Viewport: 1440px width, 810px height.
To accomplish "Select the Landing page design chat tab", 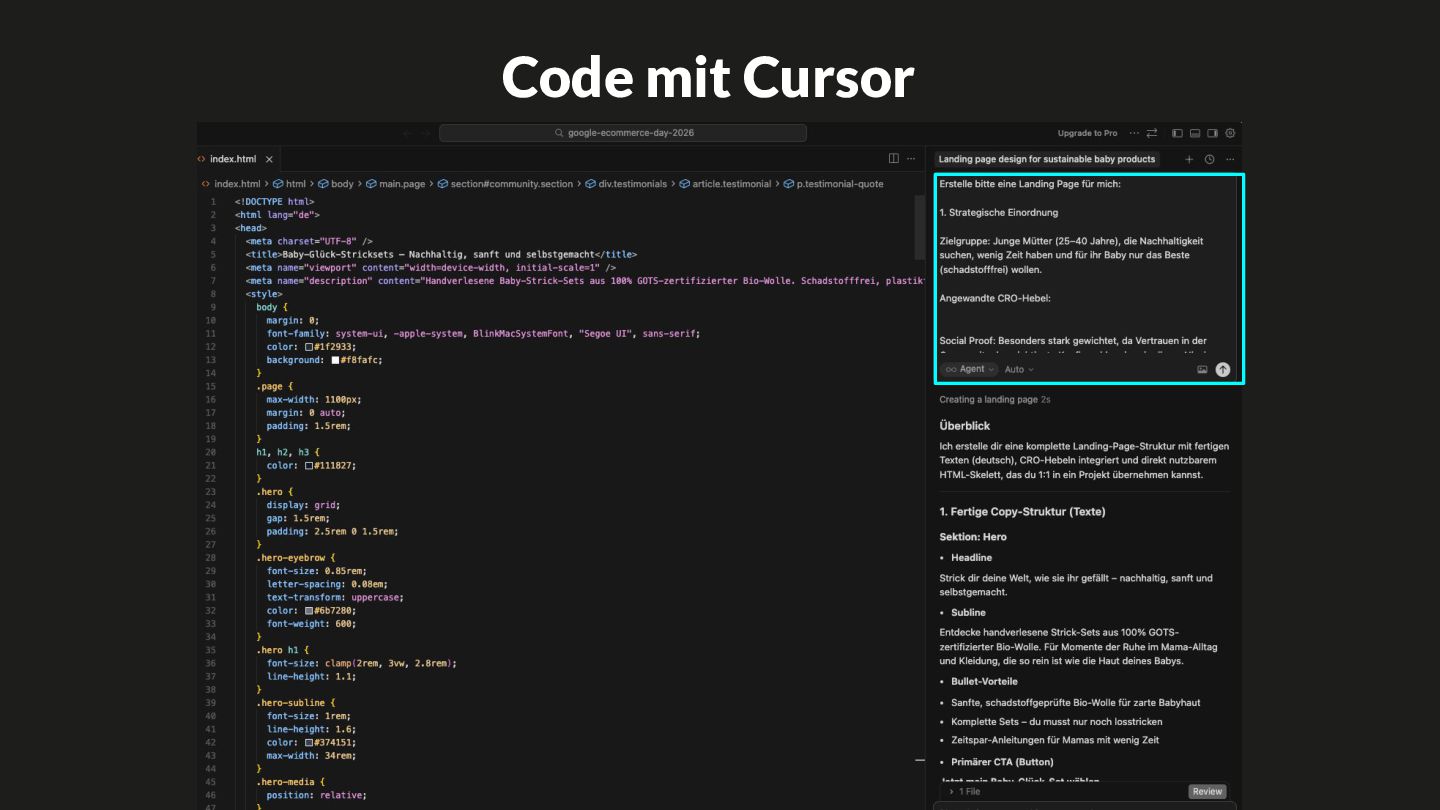I will (1047, 159).
